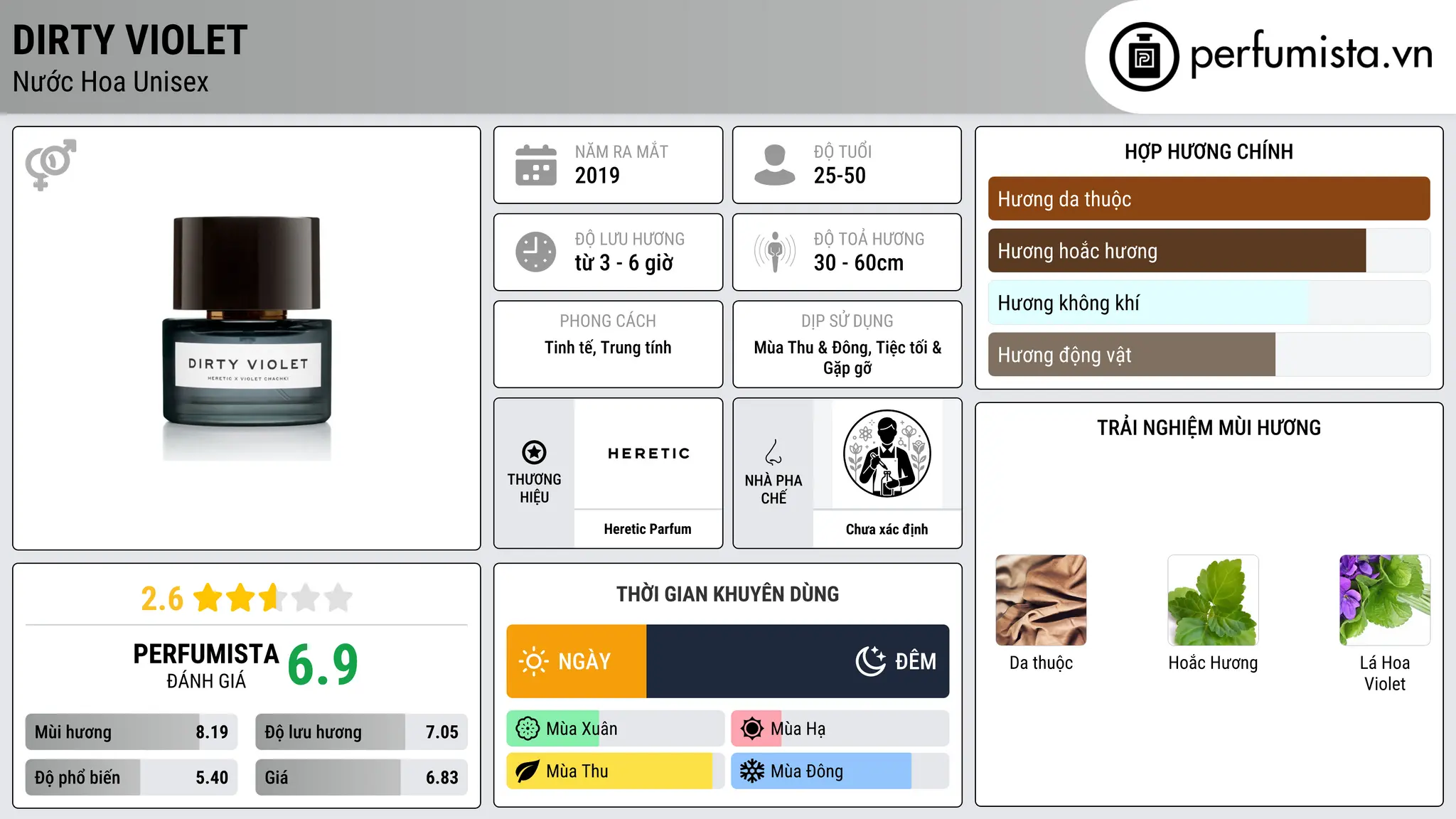Click the clock icon beside Độ lưu hương
Image resolution: width=1456 pixels, height=819 pixels.
click(536, 252)
